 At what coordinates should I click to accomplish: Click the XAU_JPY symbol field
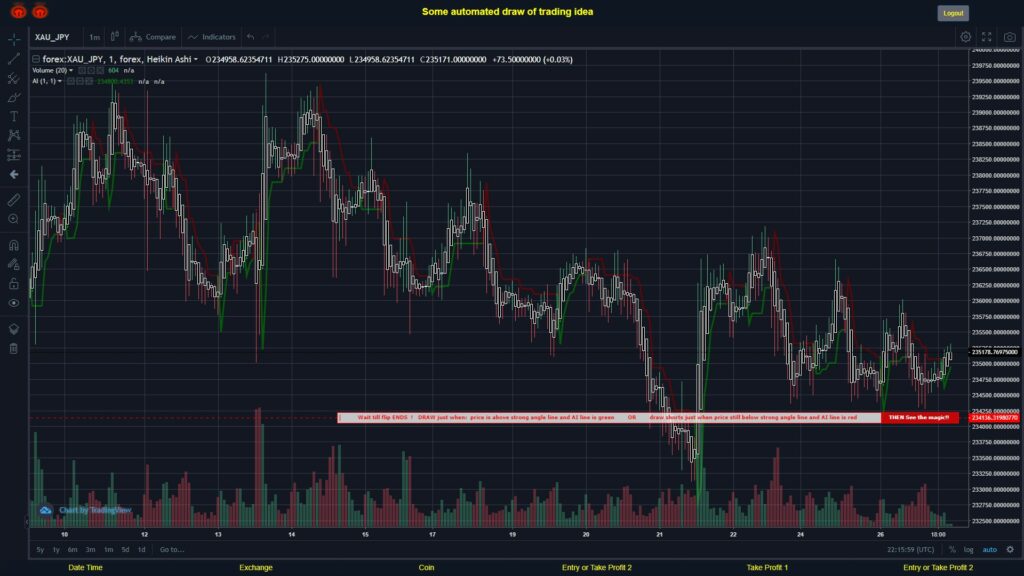click(x=52, y=37)
